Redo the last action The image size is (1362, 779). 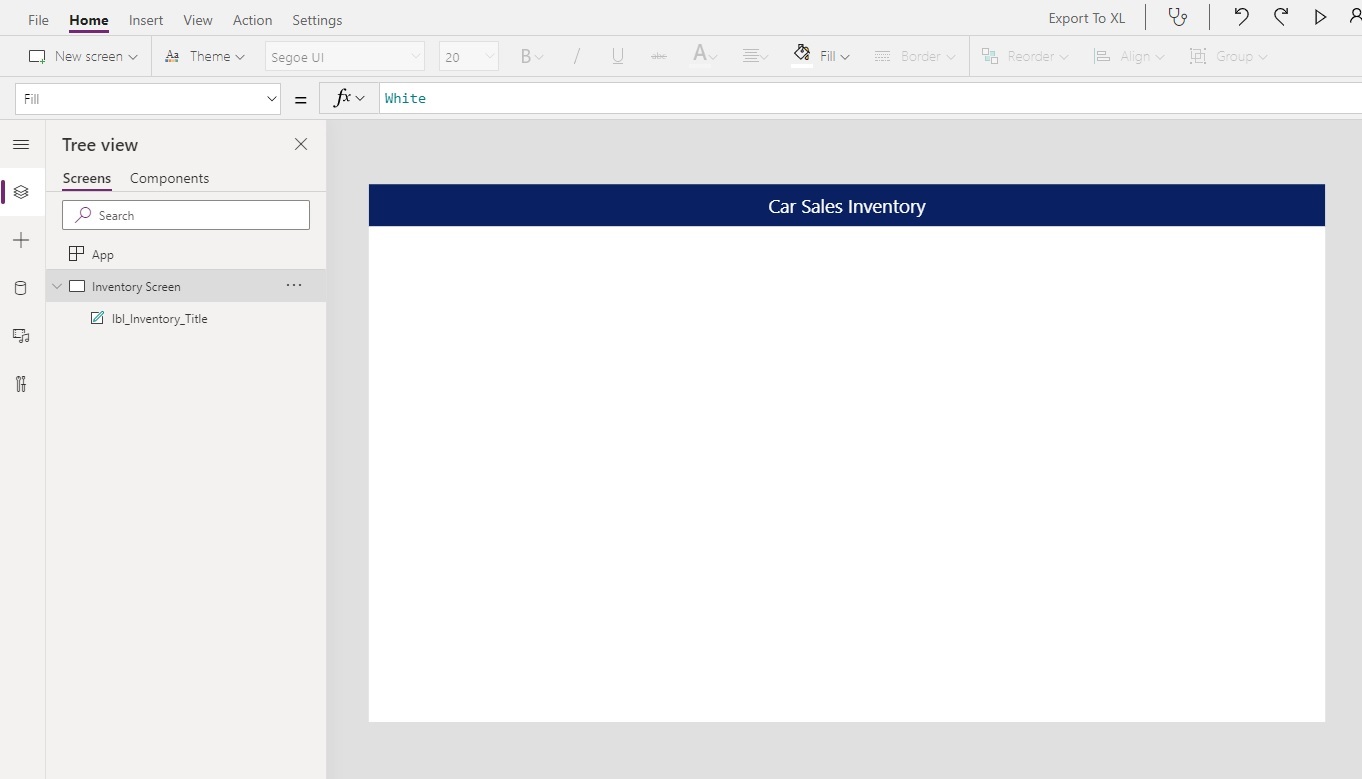click(x=1281, y=17)
